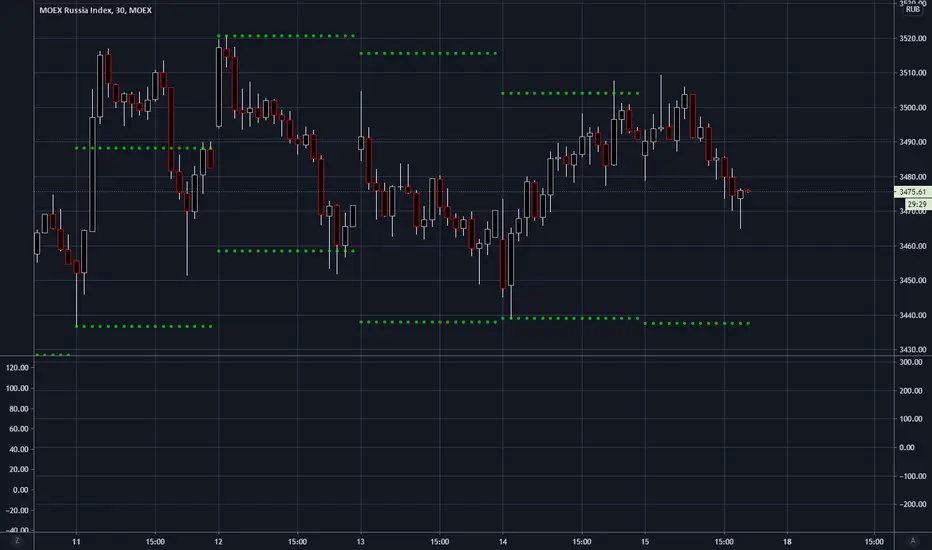Toggle auto scale button labeled A
Screen dimensions: 932x550
pos(913,541)
